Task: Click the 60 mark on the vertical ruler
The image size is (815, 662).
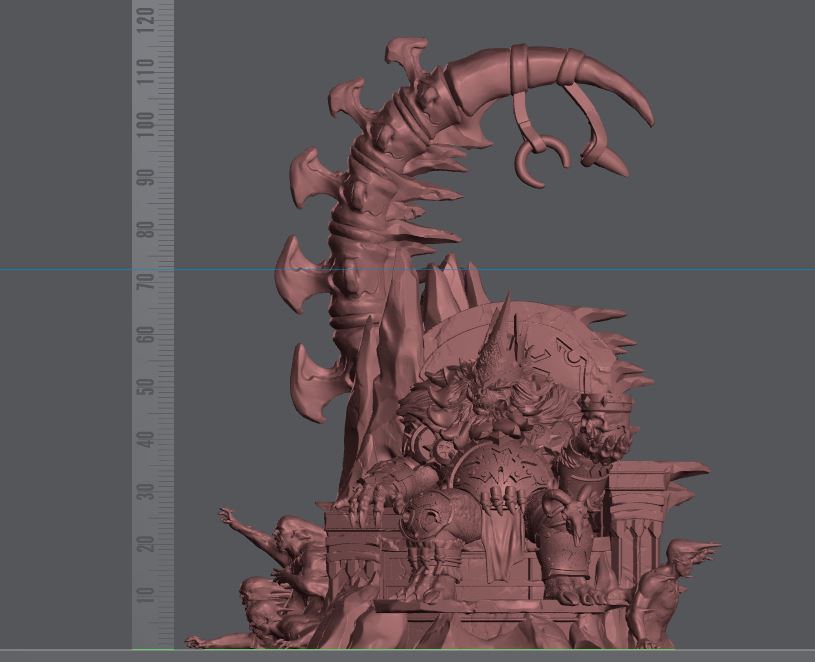Action: pyautogui.click(x=147, y=333)
